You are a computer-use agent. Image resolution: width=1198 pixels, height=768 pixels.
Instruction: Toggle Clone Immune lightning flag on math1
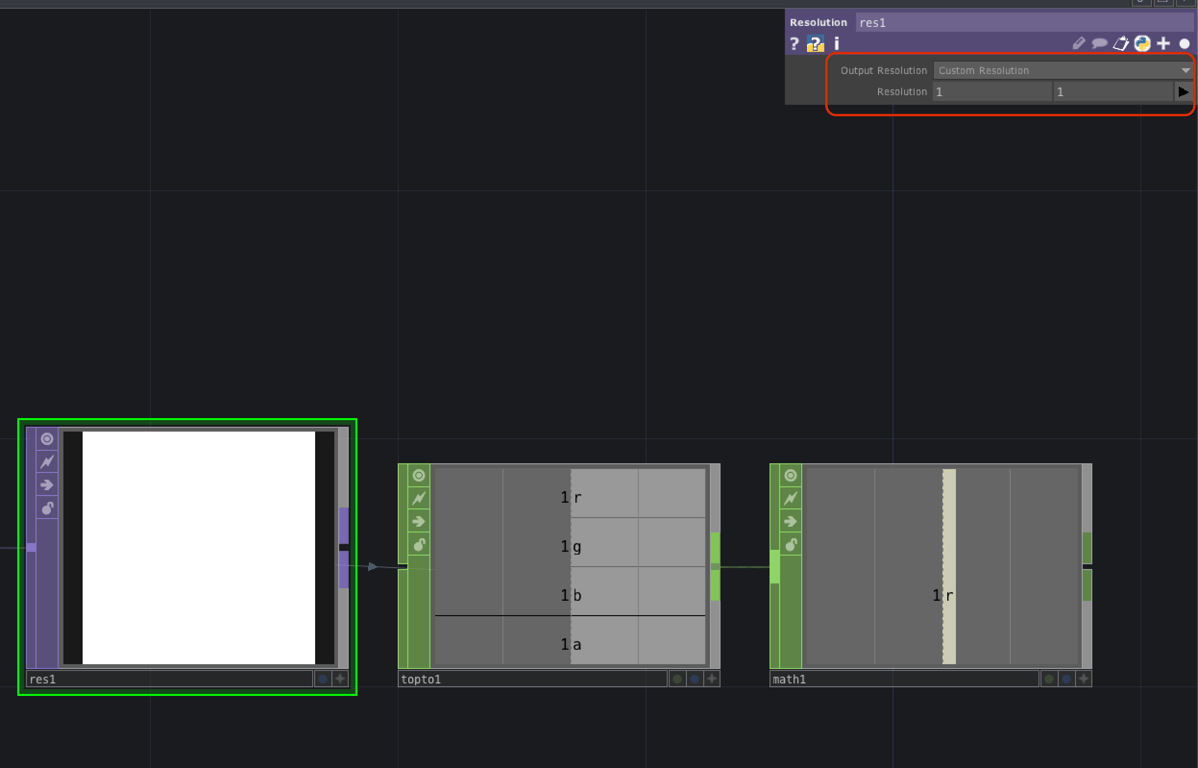(791, 498)
